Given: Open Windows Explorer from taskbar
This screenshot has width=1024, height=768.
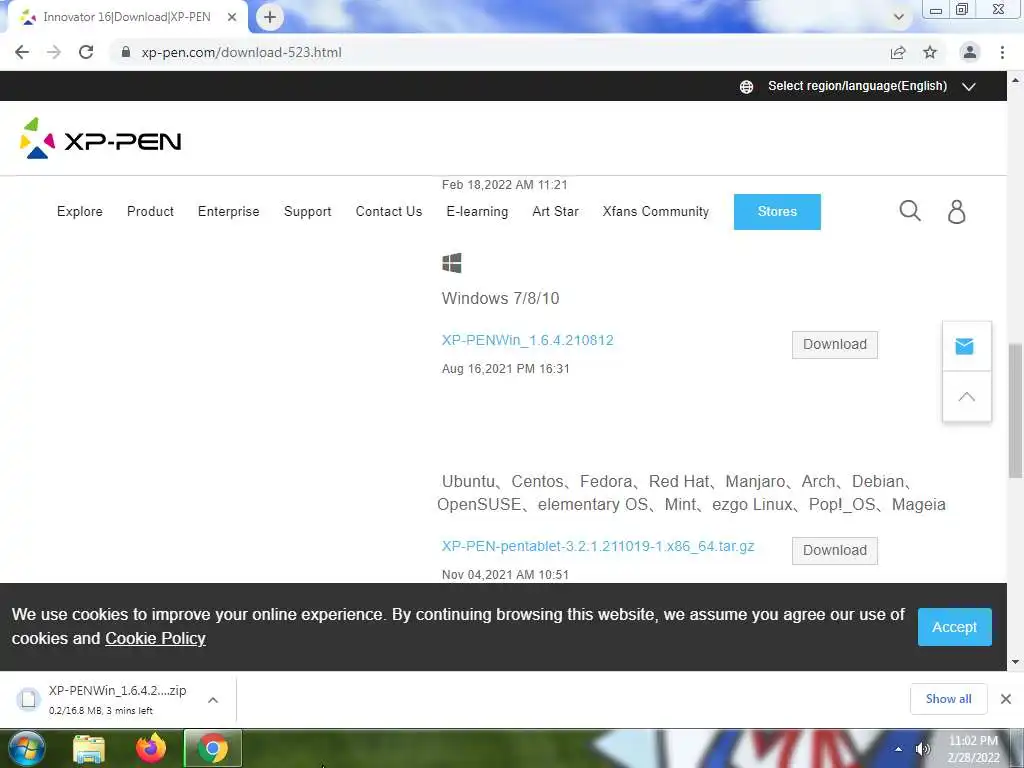Looking at the screenshot, I should coord(89,748).
